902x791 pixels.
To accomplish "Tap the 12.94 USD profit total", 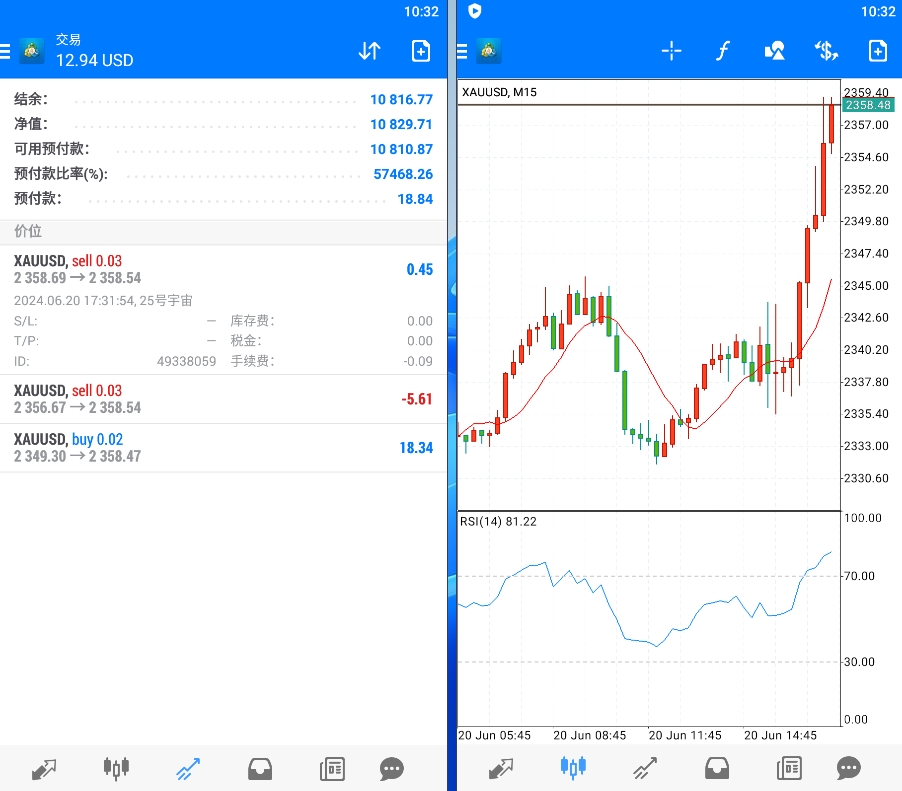I will [x=94, y=60].
